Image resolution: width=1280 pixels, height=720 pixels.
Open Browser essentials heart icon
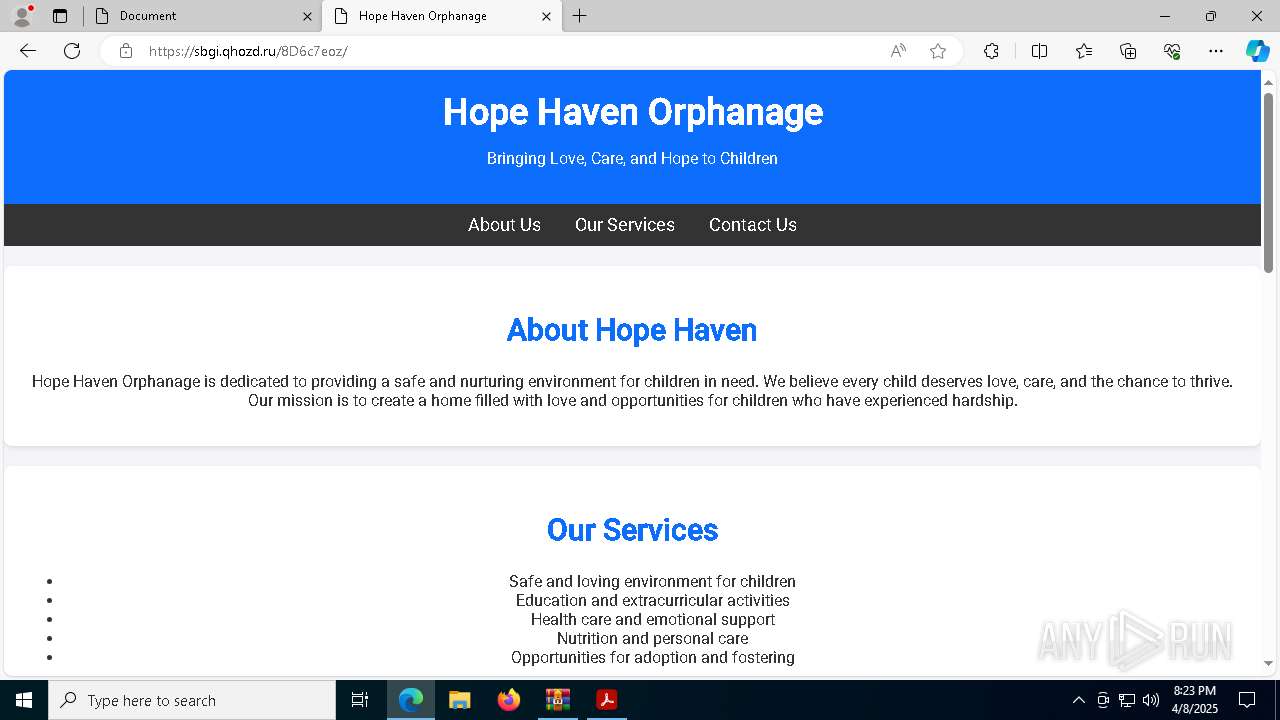[x=1172, y=51]
